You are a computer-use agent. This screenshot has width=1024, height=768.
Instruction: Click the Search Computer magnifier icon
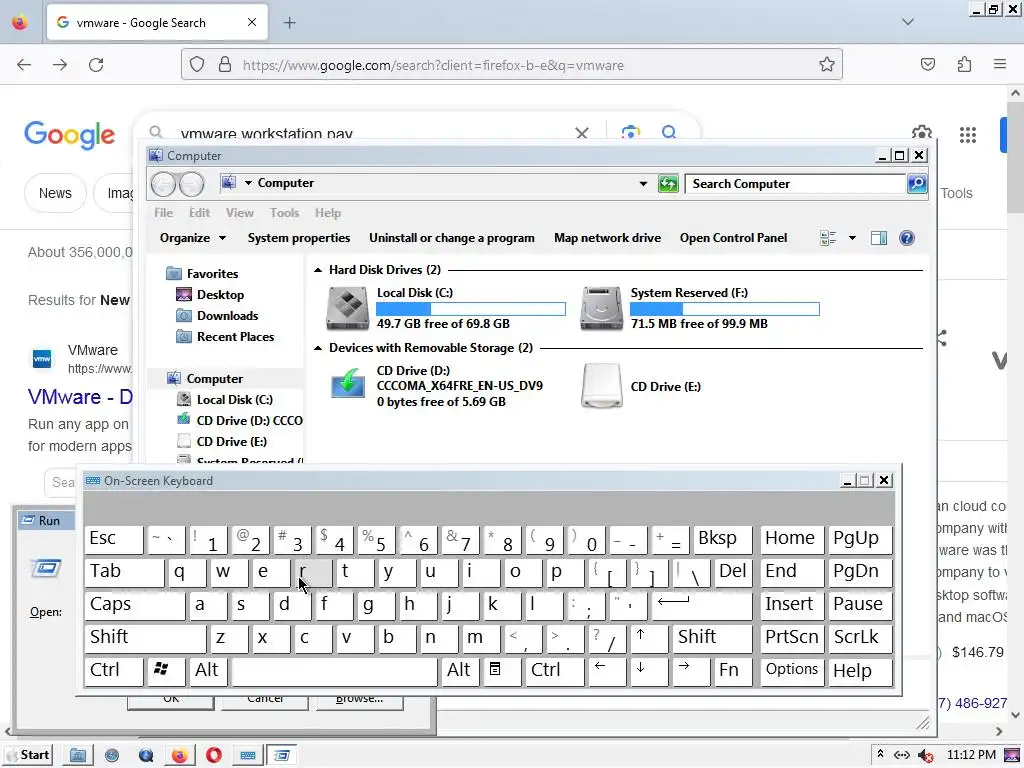917,184
